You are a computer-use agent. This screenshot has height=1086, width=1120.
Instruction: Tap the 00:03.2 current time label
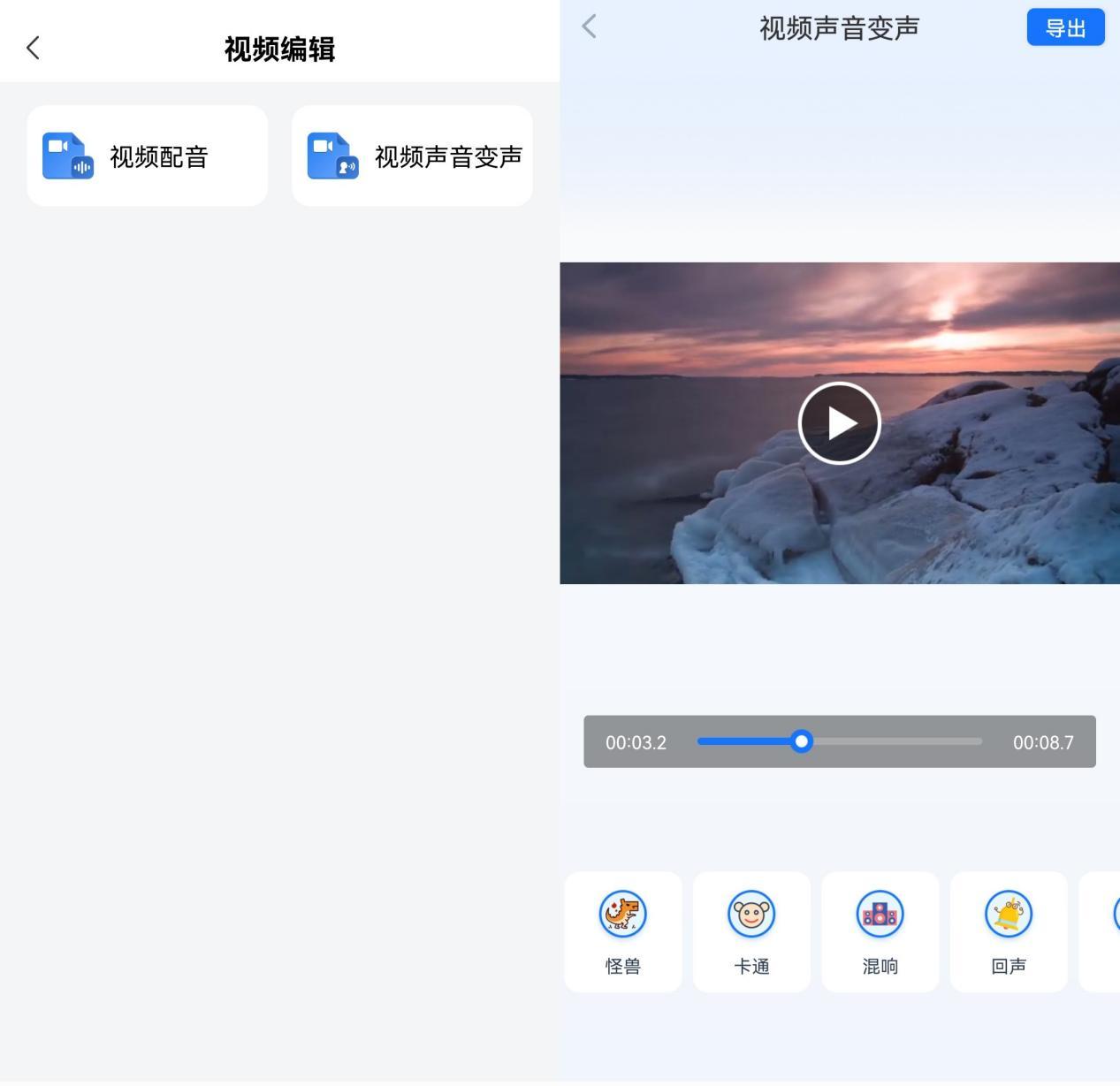pos(636,742)
